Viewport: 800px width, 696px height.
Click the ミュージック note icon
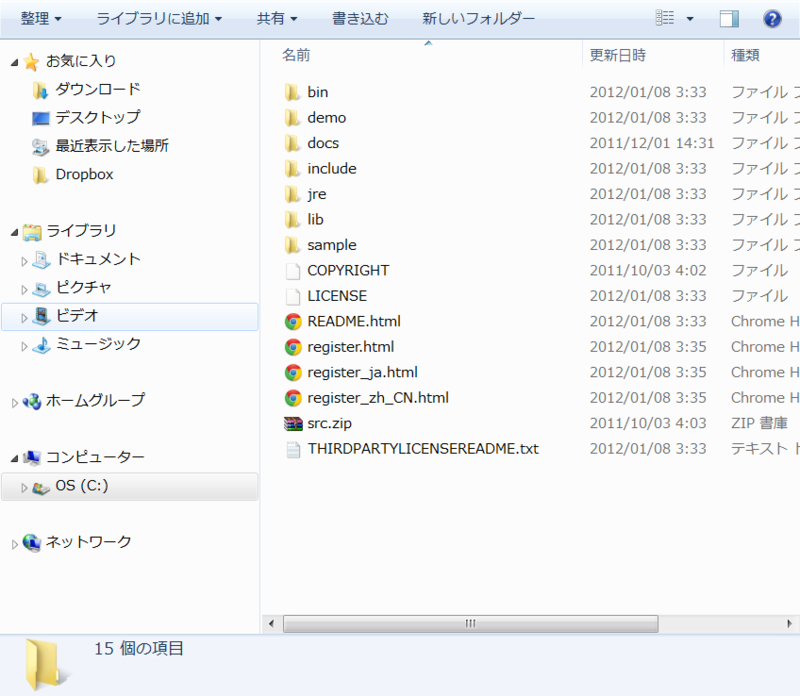41,345
